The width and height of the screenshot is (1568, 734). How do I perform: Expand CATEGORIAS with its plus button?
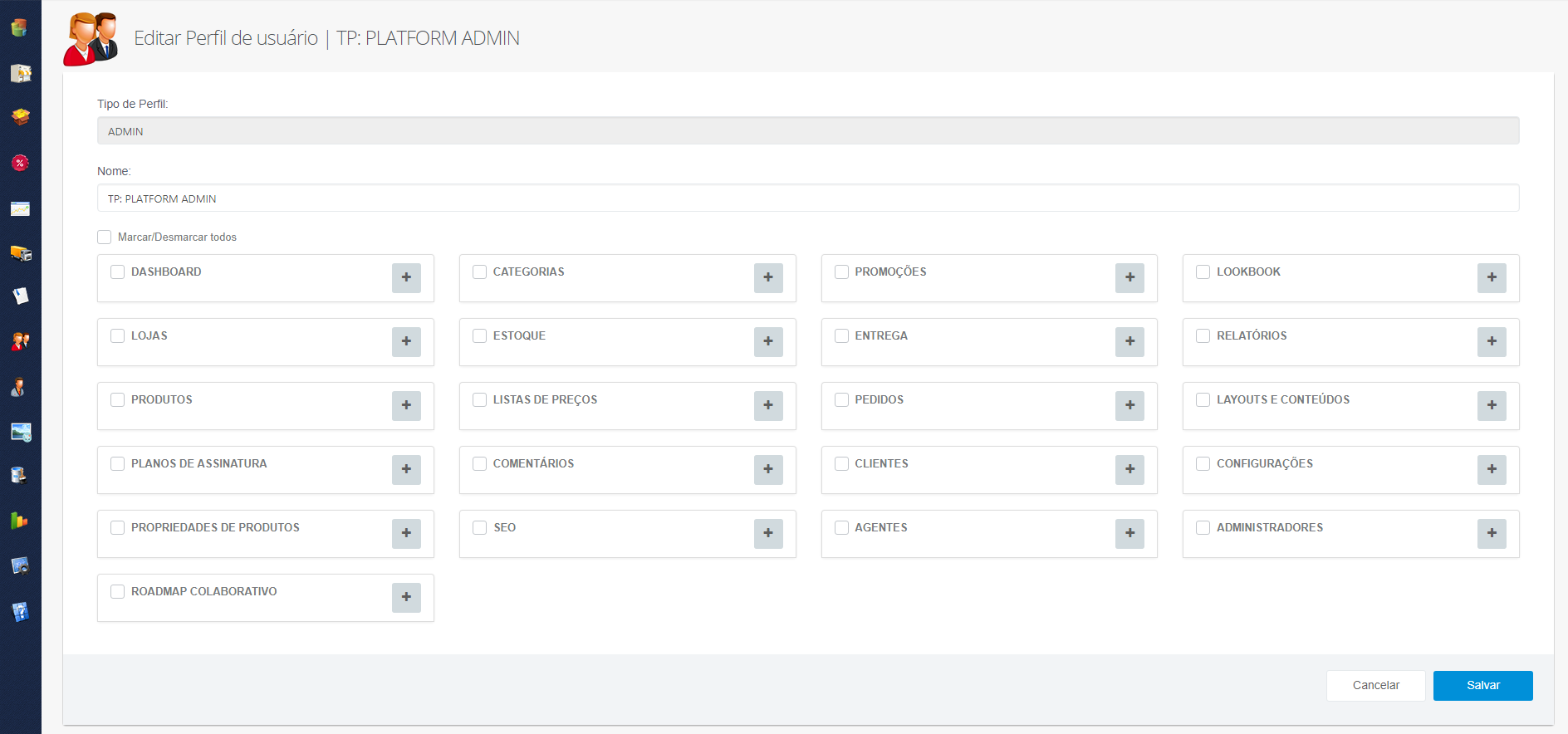[x=768, y=278]
